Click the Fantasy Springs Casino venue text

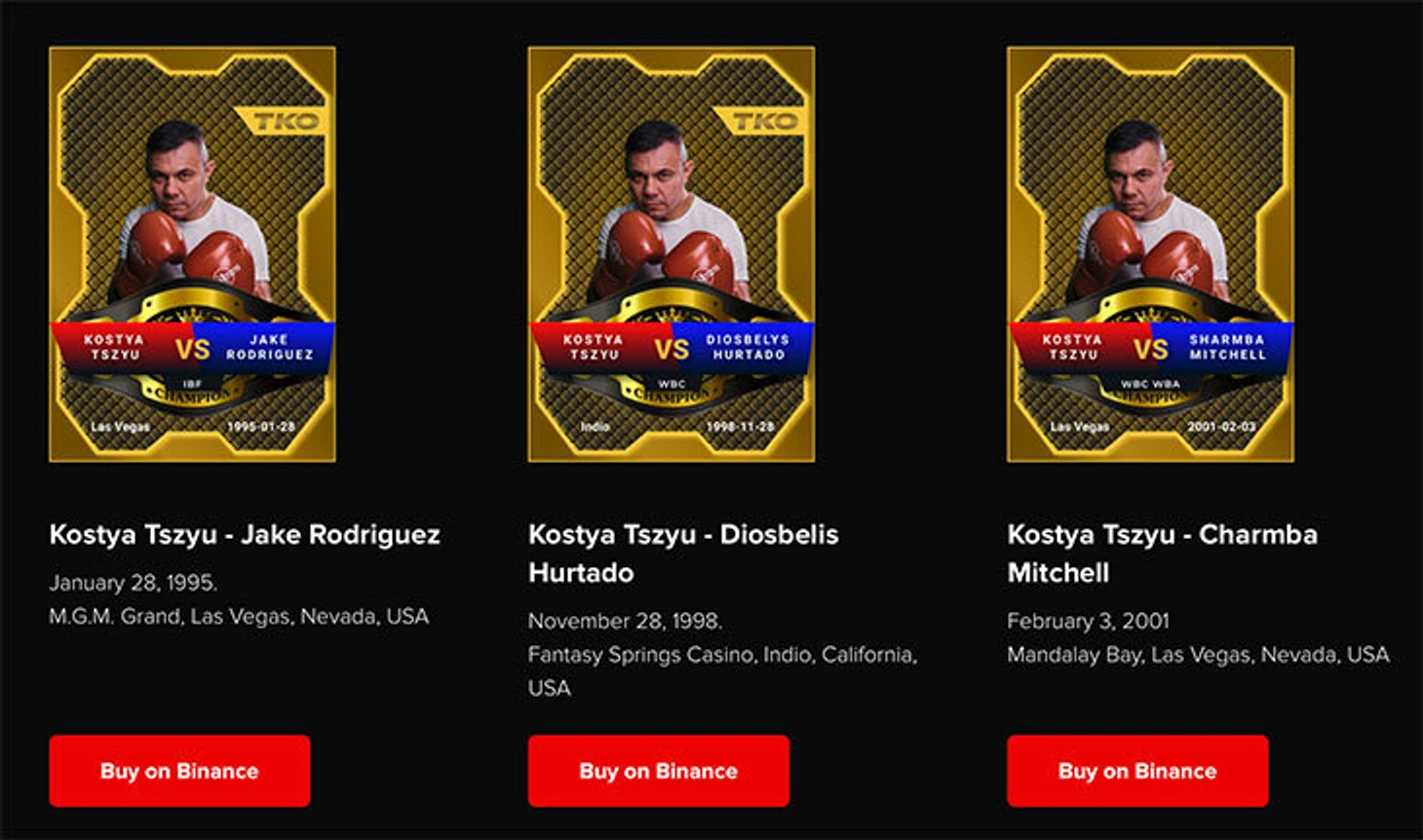[722, 670]
